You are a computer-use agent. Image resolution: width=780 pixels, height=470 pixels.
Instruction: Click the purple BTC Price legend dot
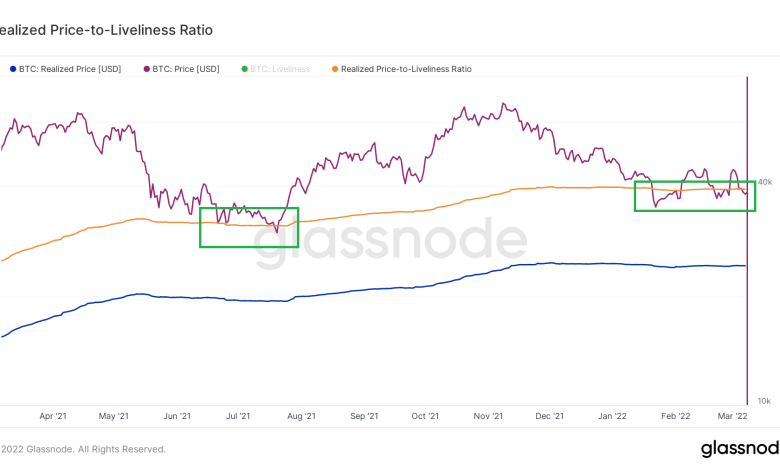(146, 69)
